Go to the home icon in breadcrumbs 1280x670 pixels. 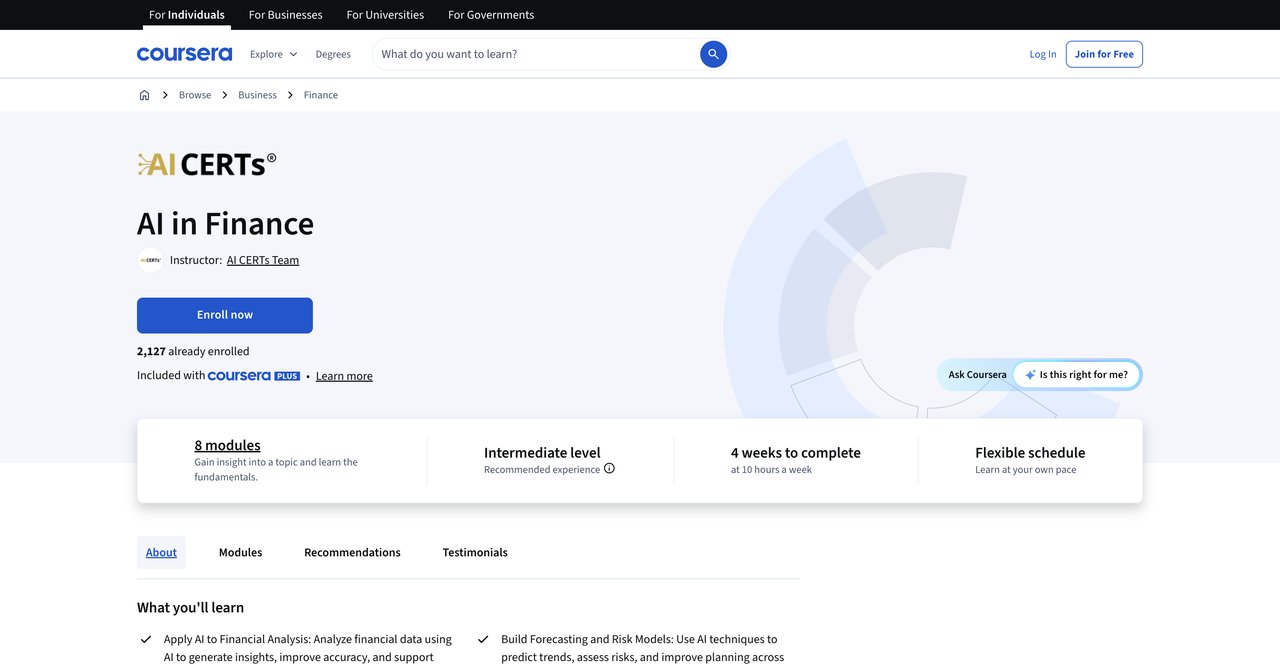point(144,95)
